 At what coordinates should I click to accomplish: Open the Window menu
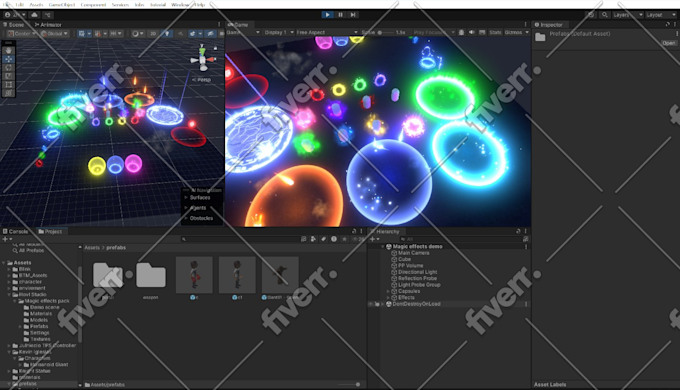click(x=180, y=4)
